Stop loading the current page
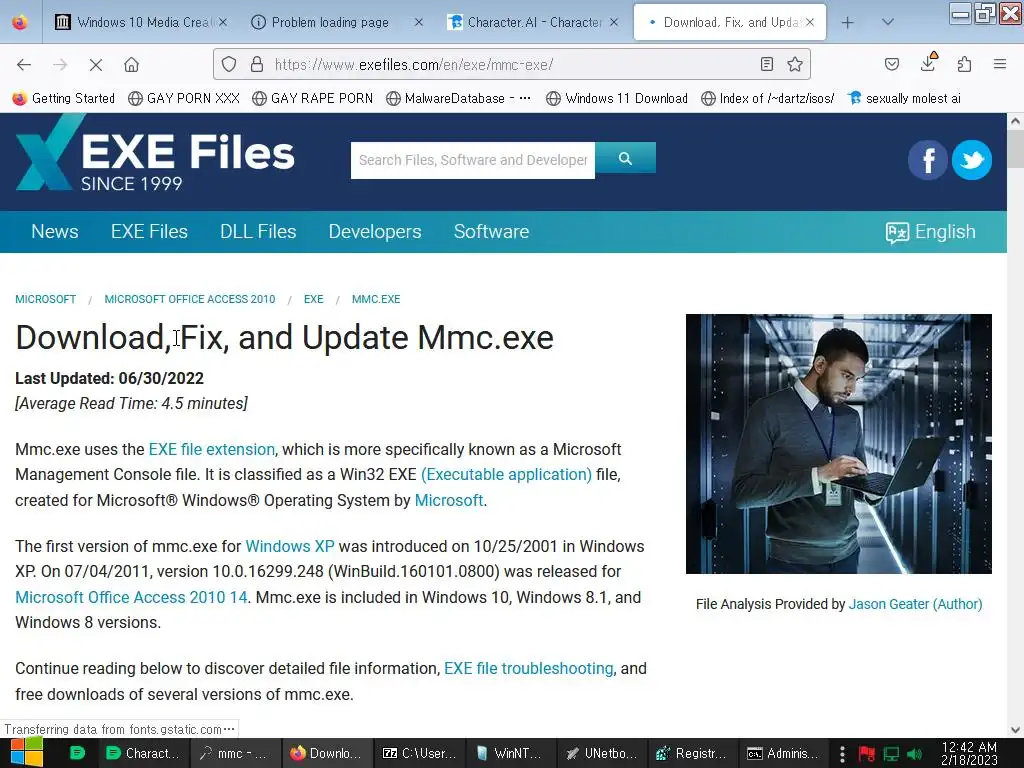 [95, 64]
